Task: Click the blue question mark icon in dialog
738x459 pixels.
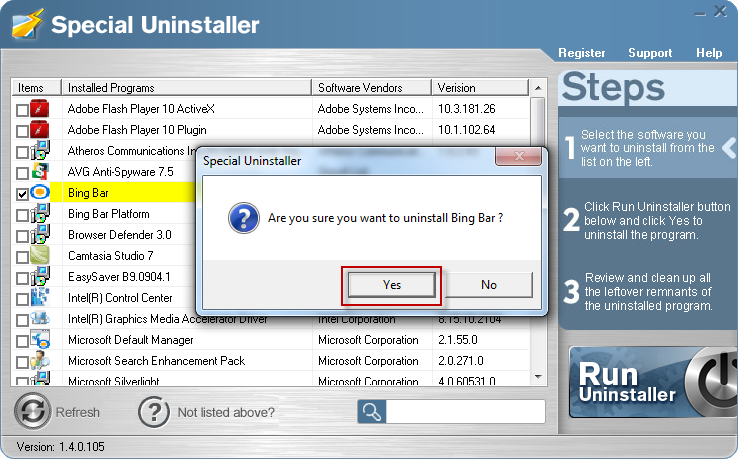Action: (244, 218)
